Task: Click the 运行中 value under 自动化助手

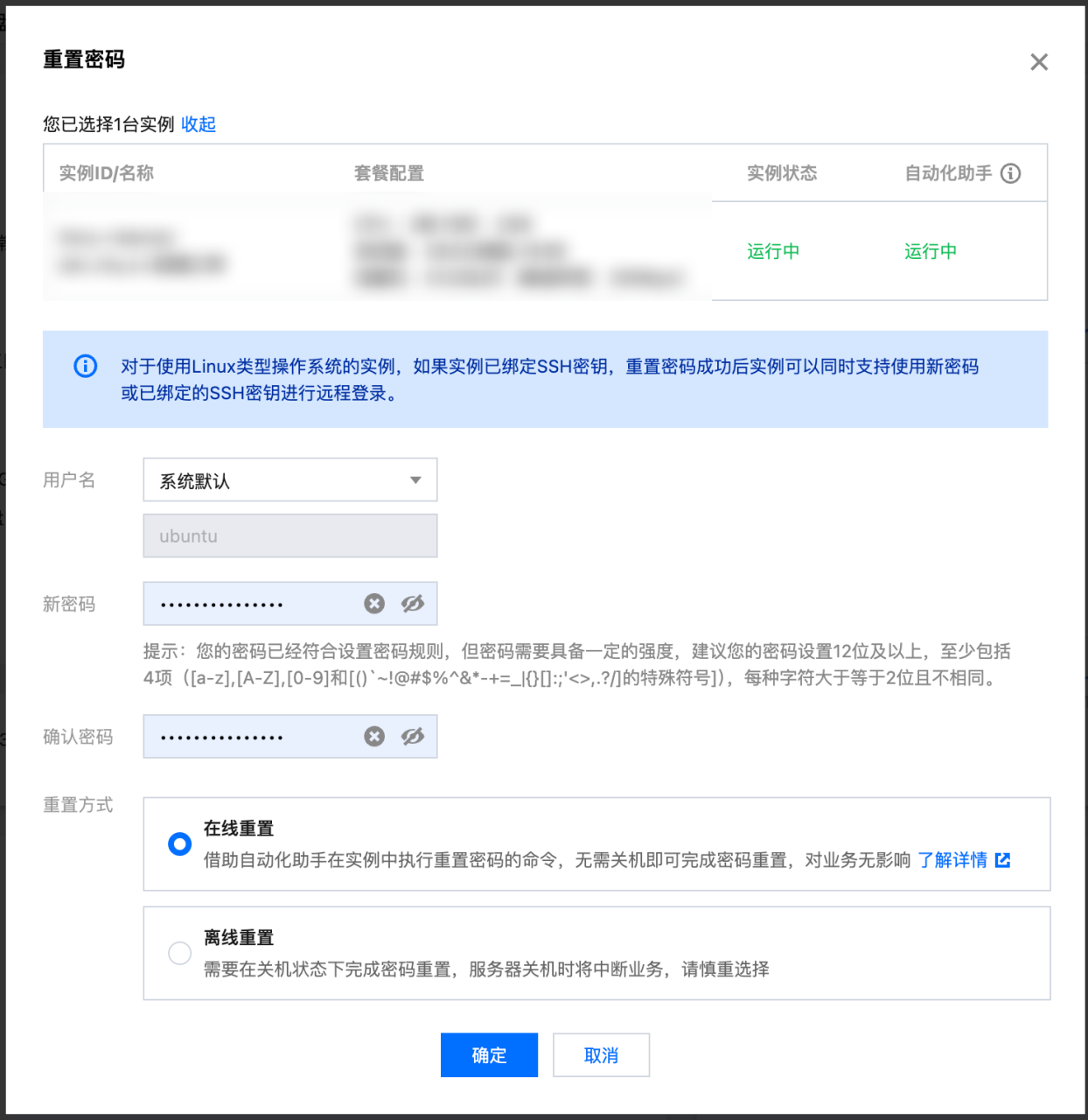Action: (x=931, y=251)
